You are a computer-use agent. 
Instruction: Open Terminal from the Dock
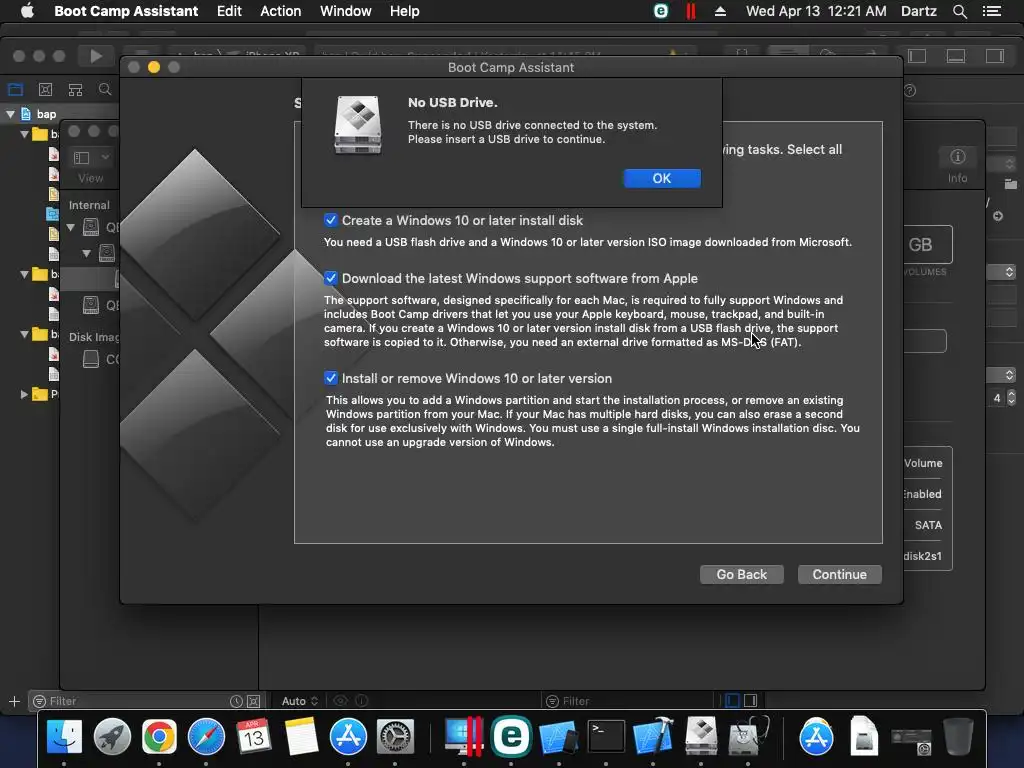point(605,736)
